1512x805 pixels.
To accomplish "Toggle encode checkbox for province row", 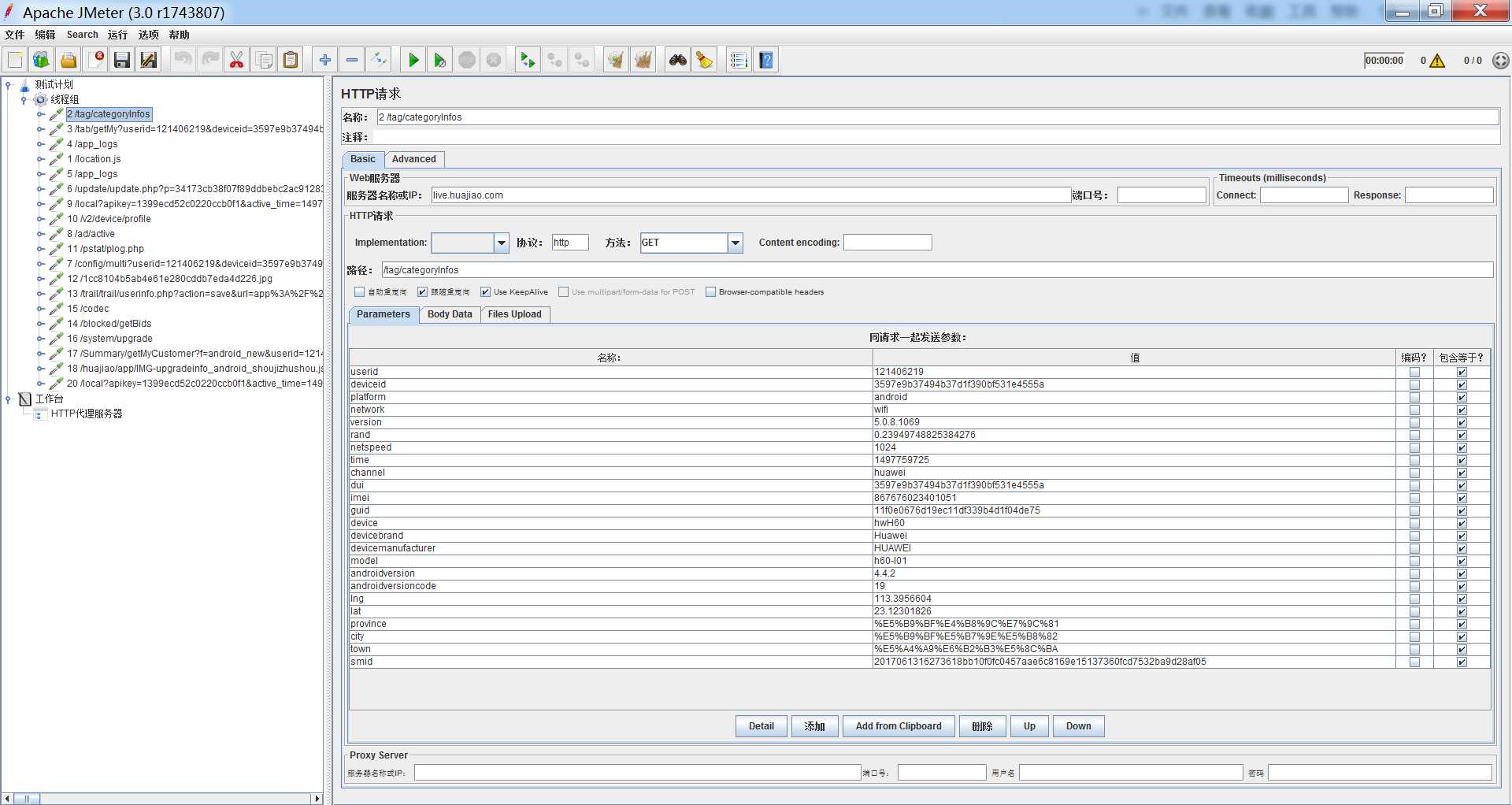I will pyautogui.click(x=1414, y=624).
